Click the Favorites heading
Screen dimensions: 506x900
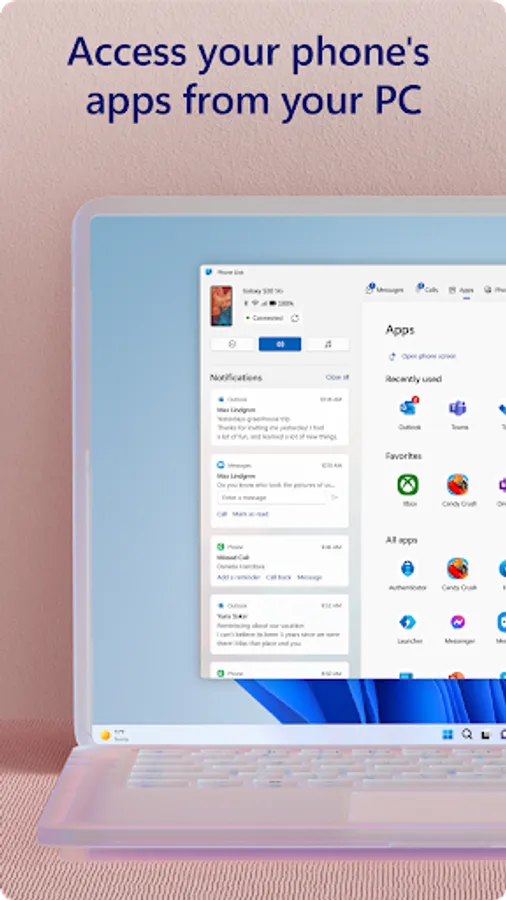404,456
